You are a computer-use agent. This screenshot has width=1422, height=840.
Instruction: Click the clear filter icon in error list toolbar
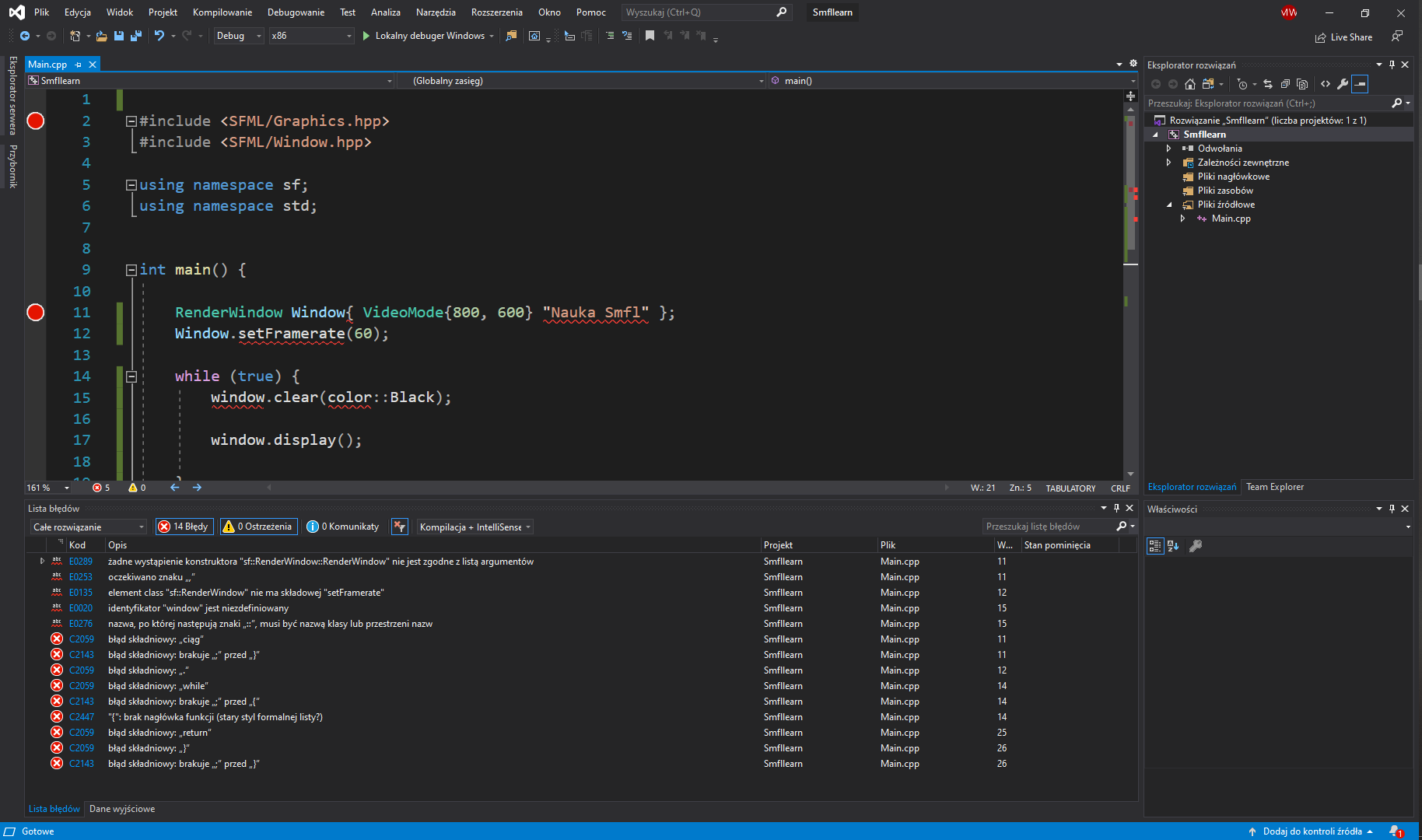click(400, 527)
